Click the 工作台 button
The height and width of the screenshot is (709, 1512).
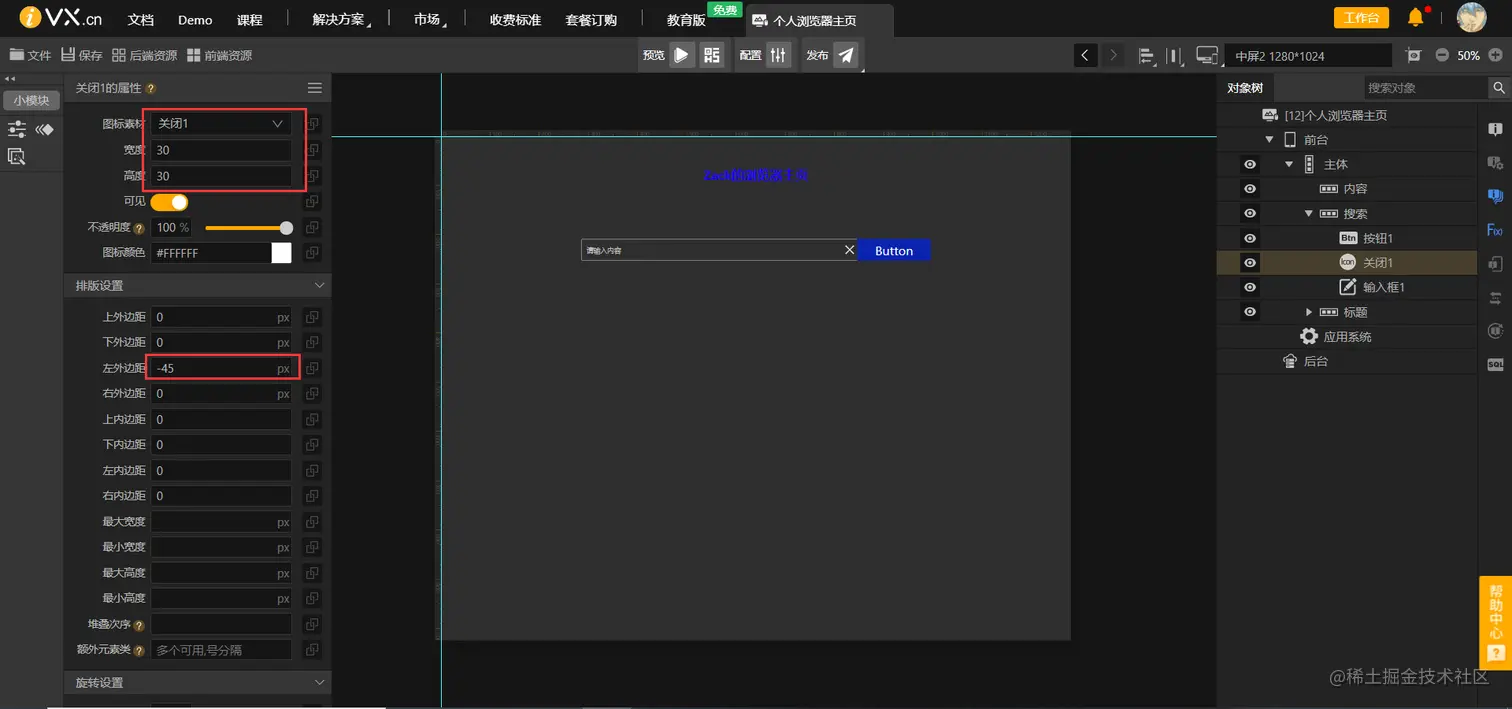[x=1361, y=17]
